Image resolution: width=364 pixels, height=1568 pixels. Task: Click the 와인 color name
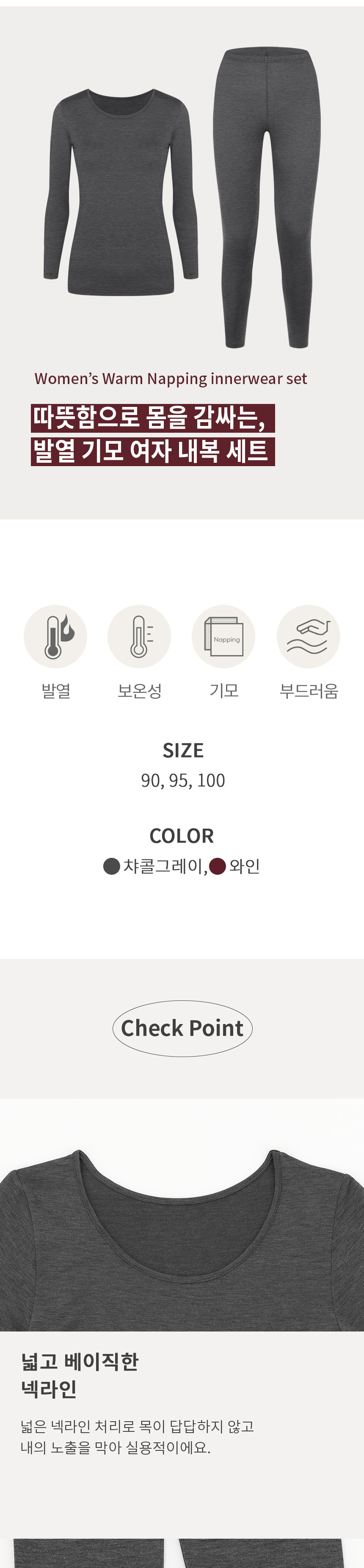point(245,865)
